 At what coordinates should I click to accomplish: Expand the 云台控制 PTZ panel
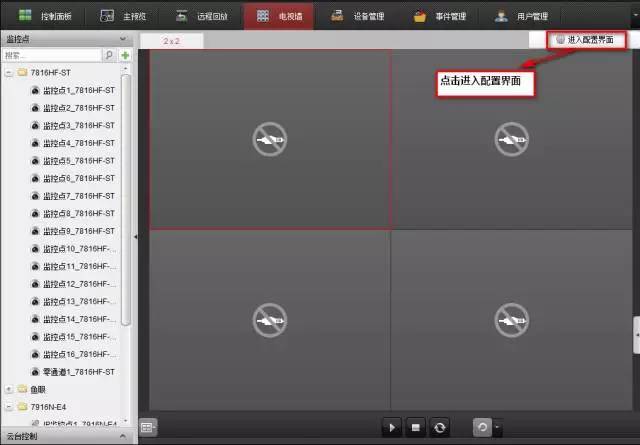122,436
